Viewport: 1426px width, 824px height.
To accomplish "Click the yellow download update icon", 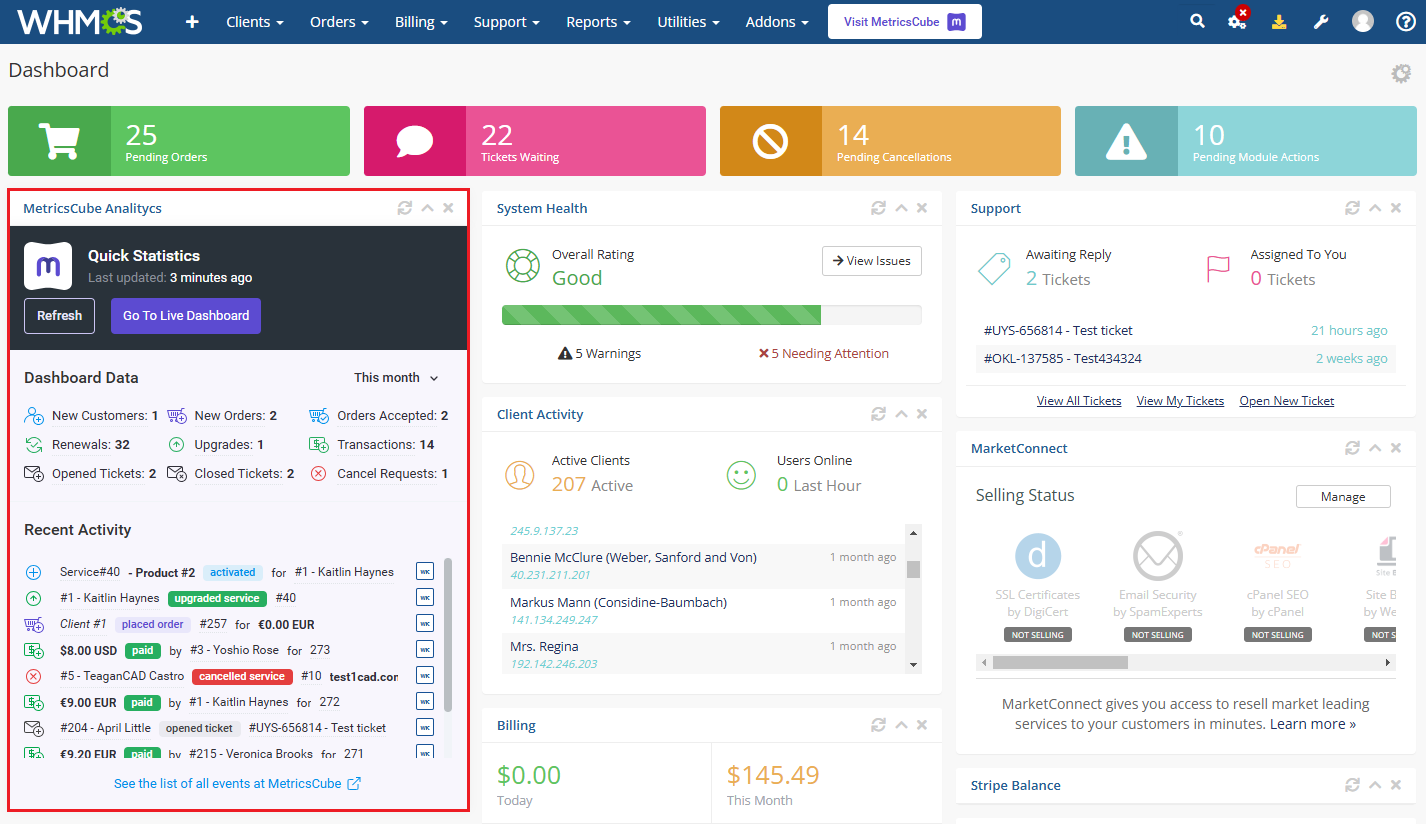I will 1279,21.
